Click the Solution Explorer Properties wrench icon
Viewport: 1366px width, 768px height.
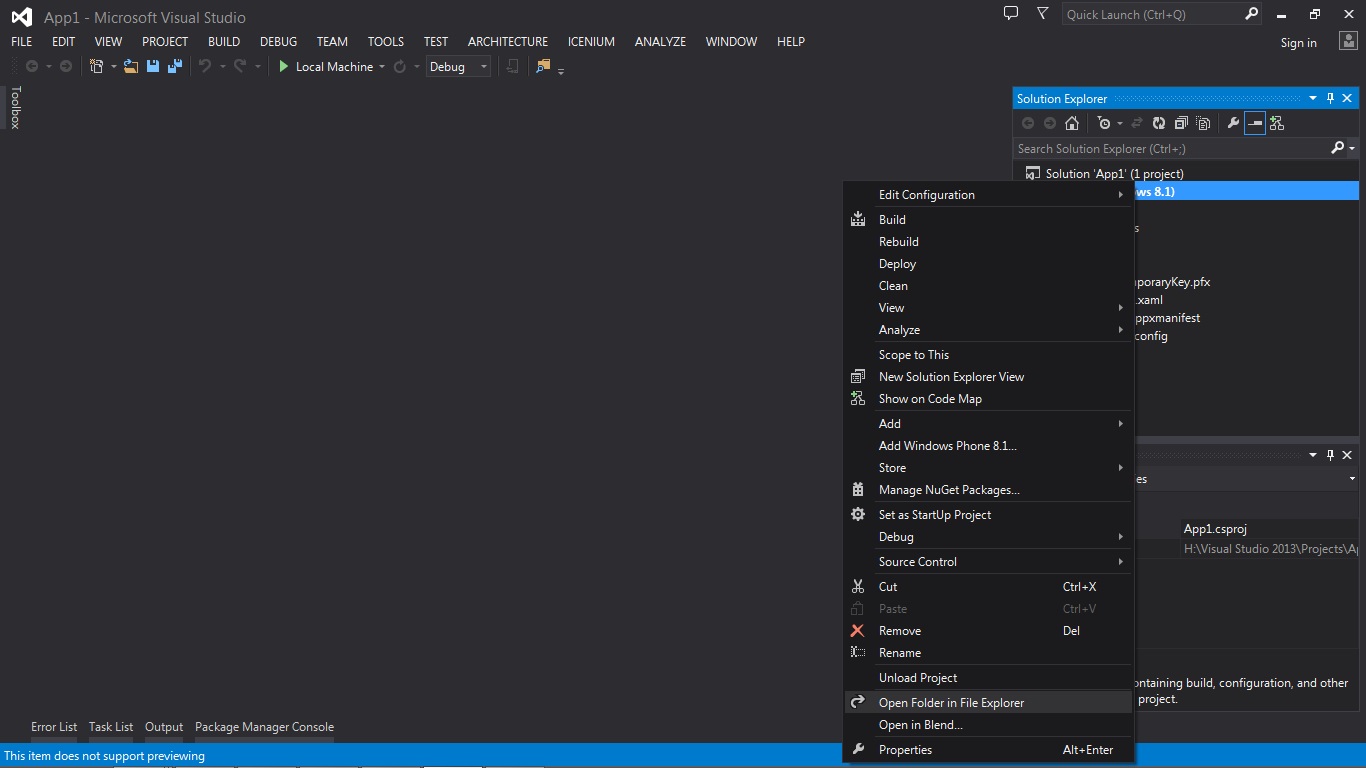[x=1233, y=123]
